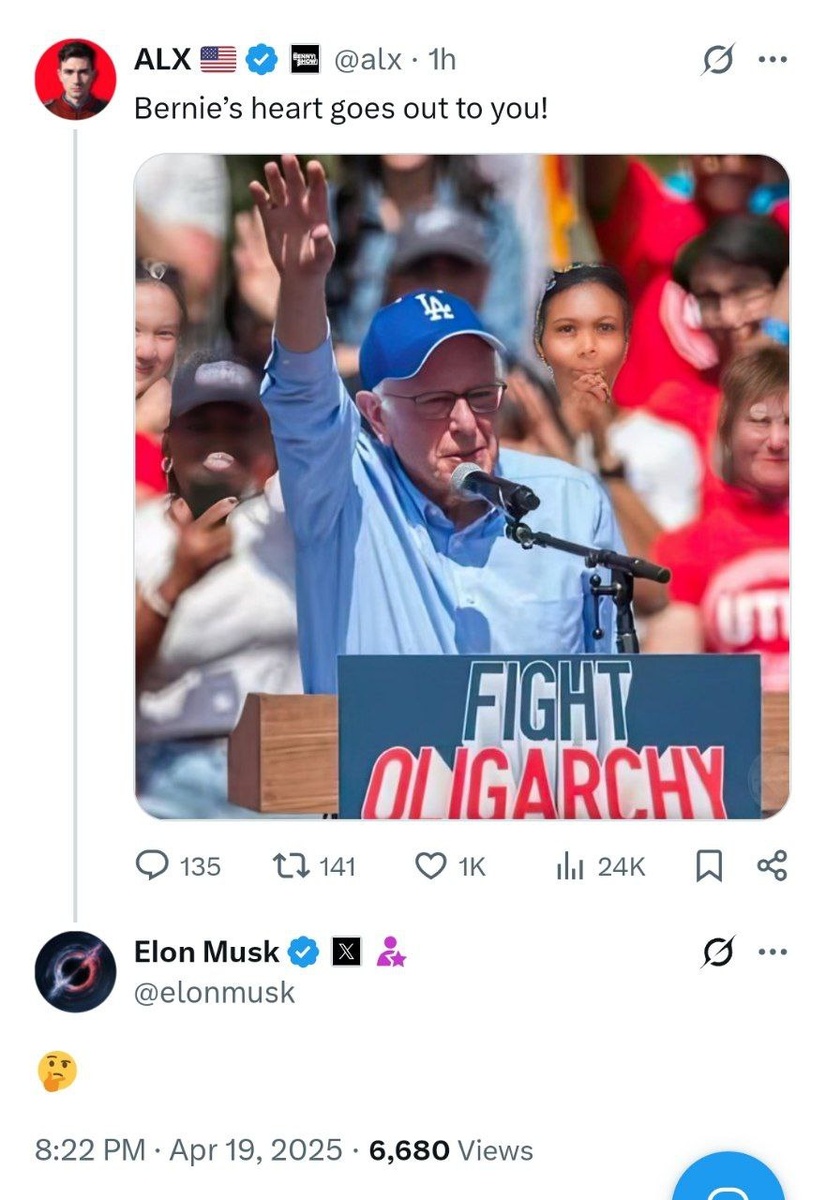826x1200 pixels.
Task: View analytics via the 24K bar chart icon
Action: 570,866
